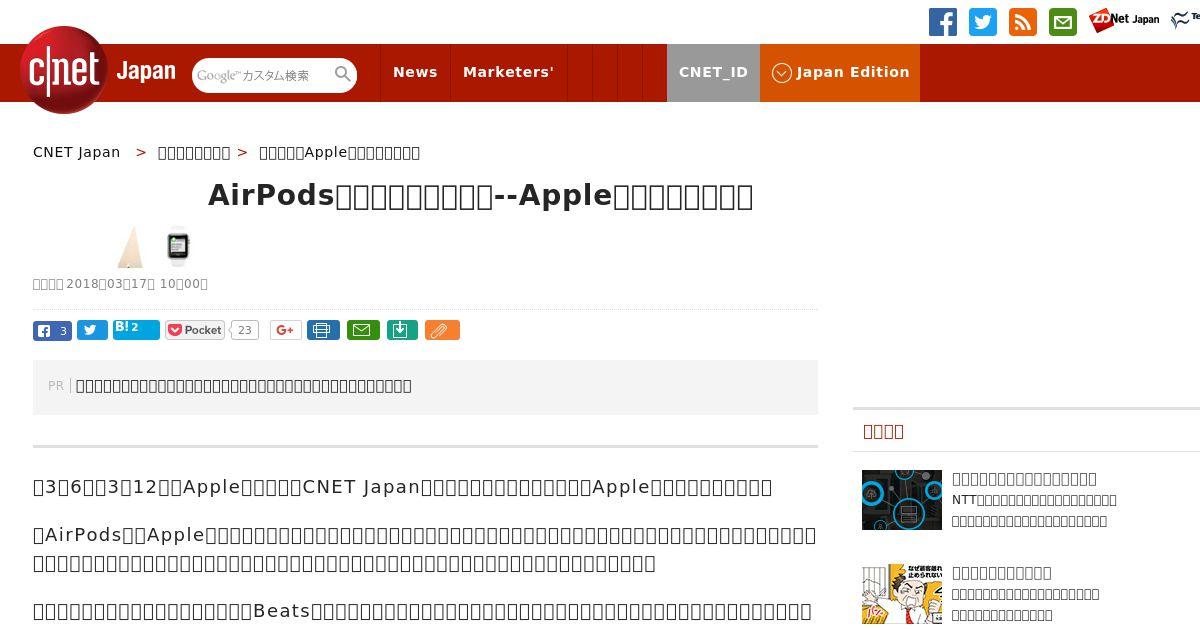The image size is (1200, 630).
Task: Click the Apple breadcrumb link
Action: (x=339, y=152)
